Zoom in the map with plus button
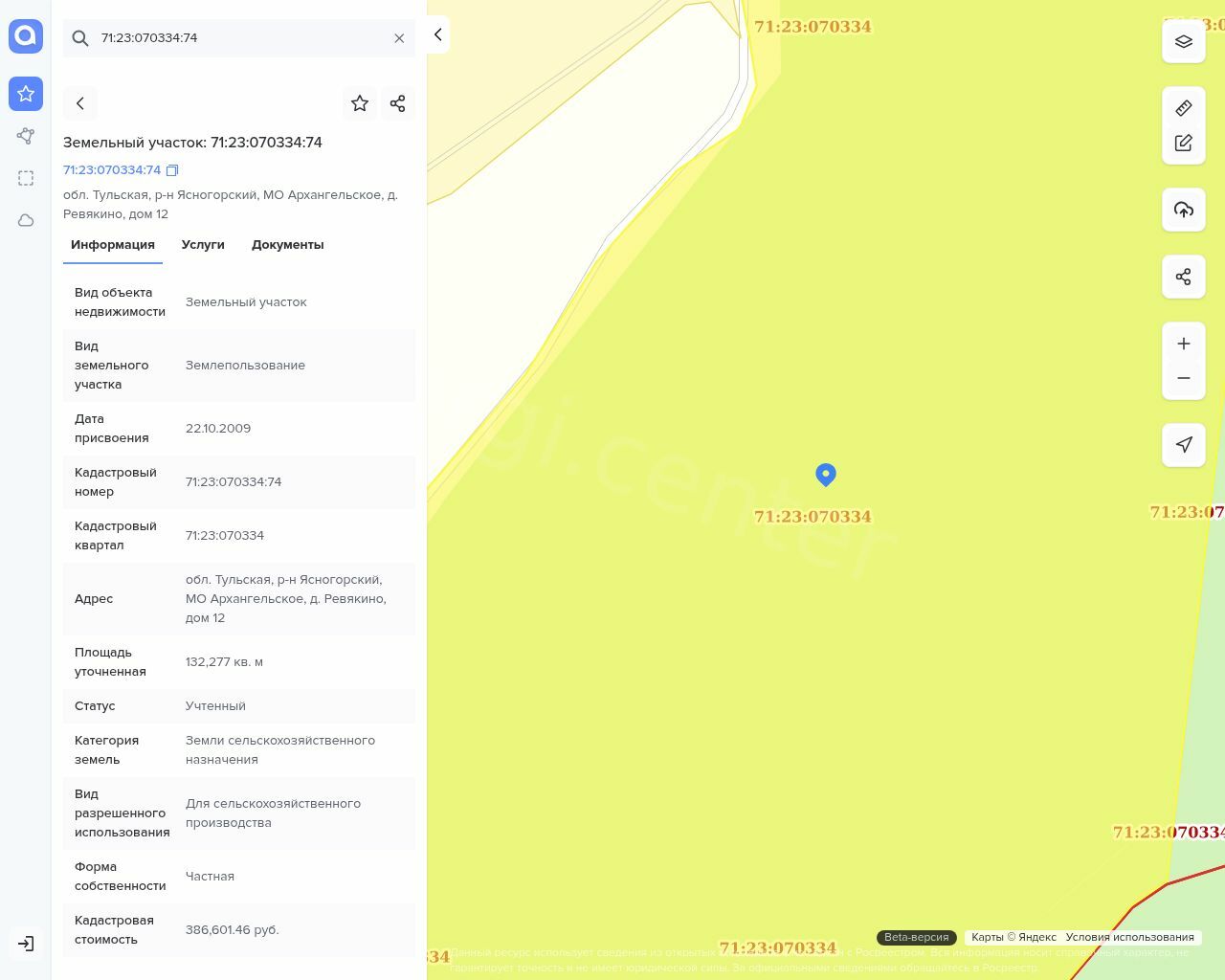Image resolution: width=1225 pixels, height=980 pixels. coord(1184,344)
